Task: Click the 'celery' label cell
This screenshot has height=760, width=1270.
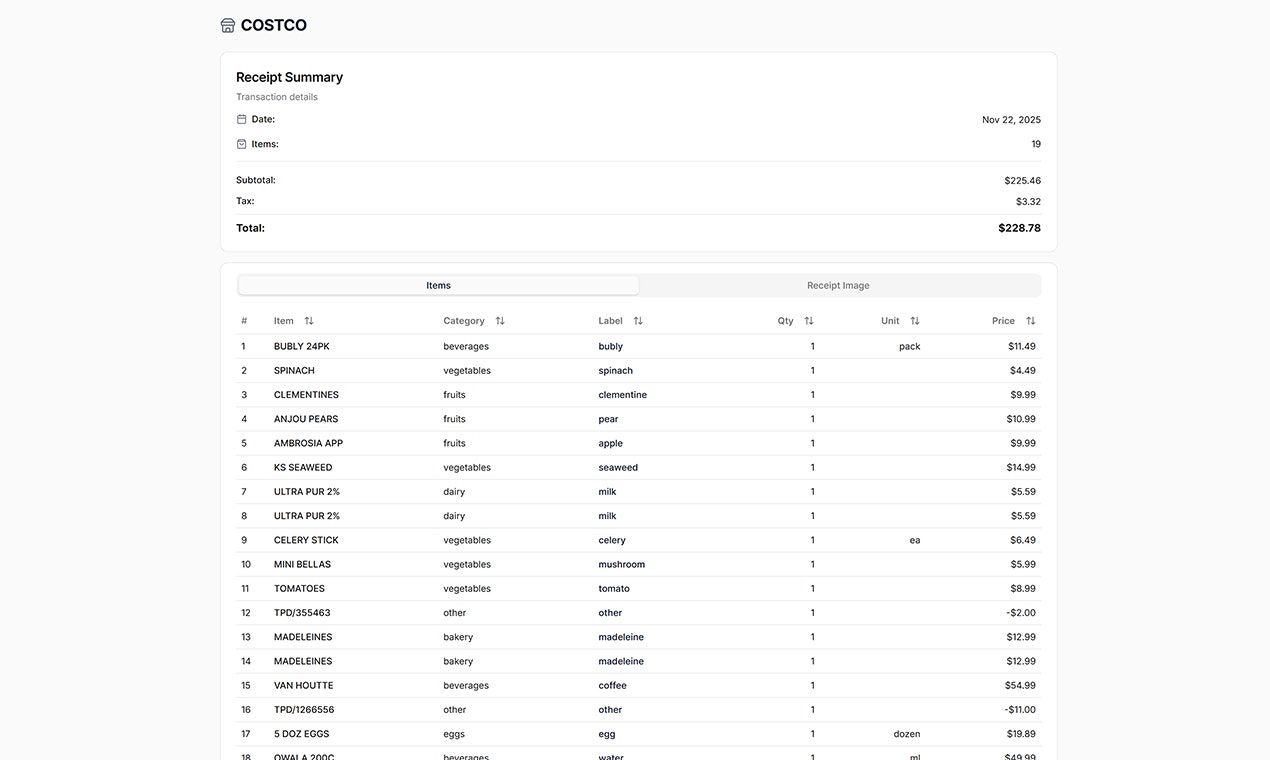Action: [x=612, y=540]
